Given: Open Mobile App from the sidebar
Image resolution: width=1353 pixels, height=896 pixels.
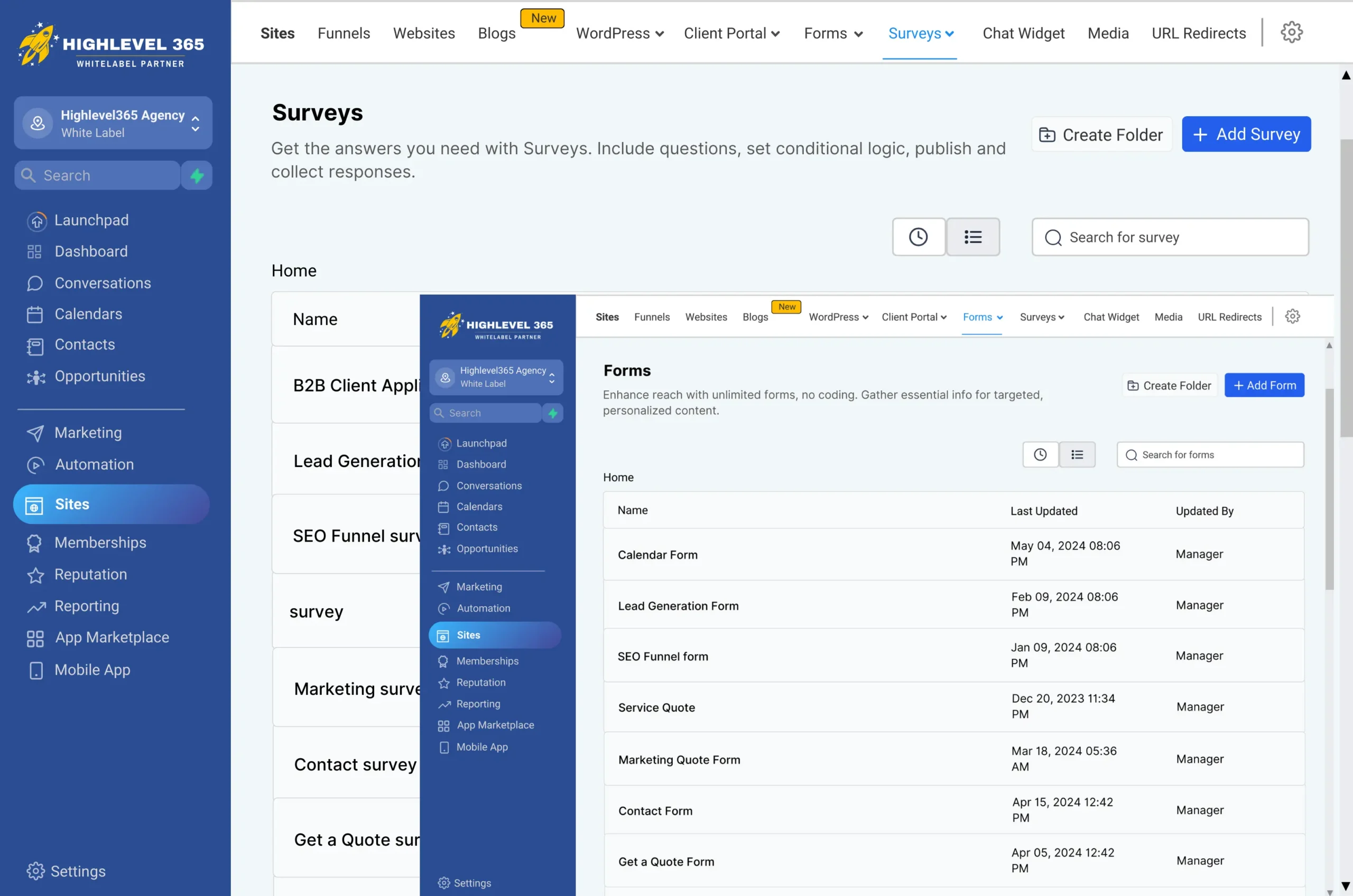Looking at the screenshot, I should pos(92,670).
